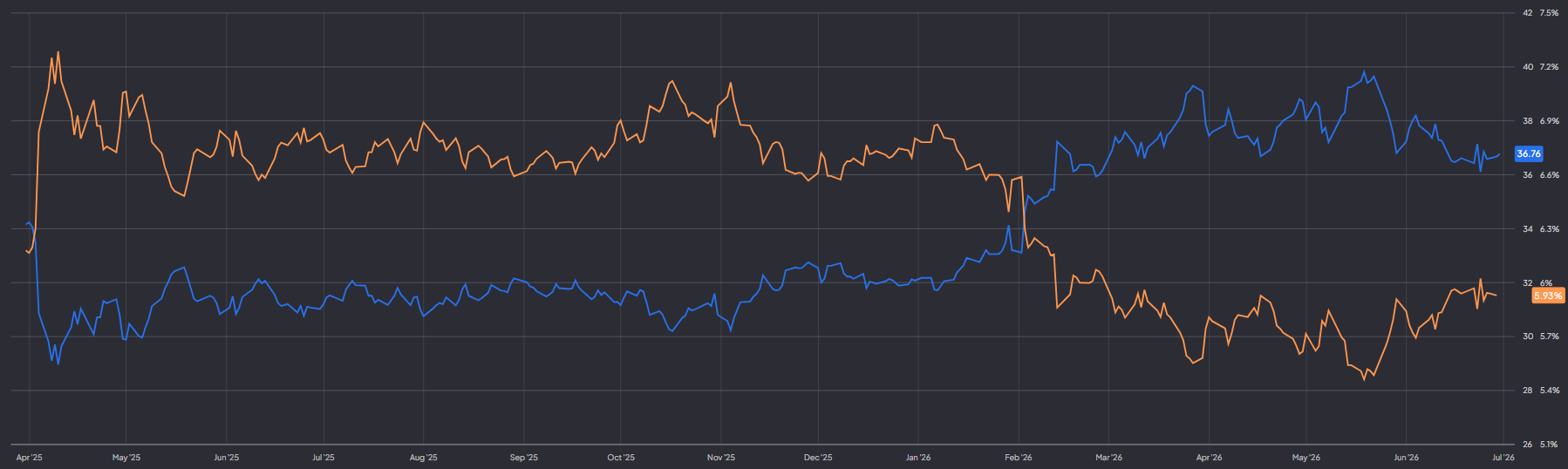Click the 26 price scale label

click(1527, 445)
